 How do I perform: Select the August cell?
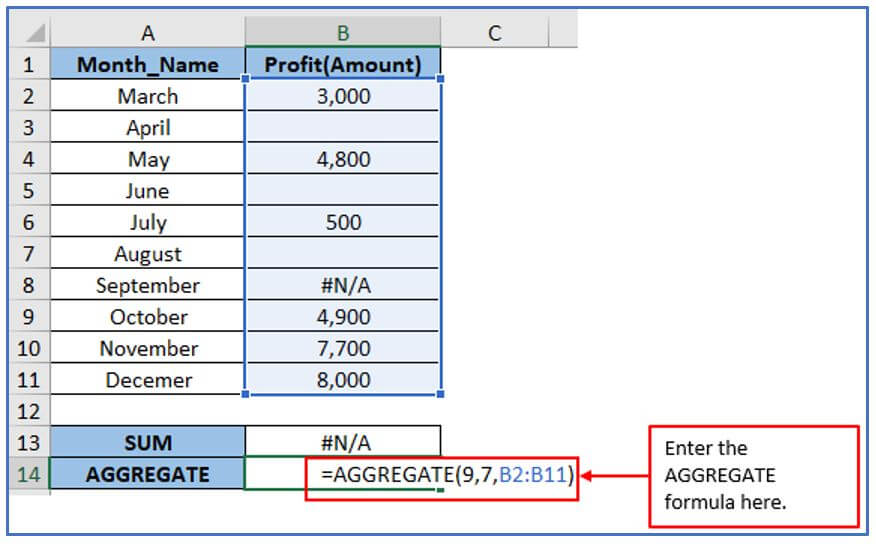pyautogui.click(x=147, y=253)
